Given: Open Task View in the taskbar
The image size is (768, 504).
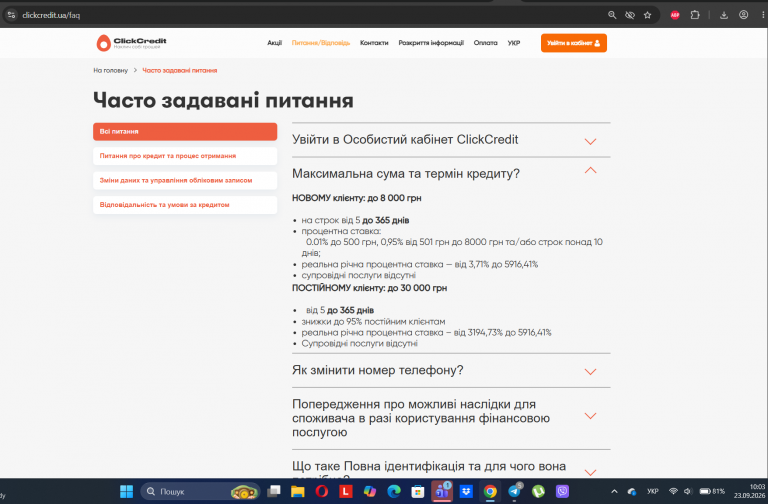Looking at the screenshot, I should (274, 491).
